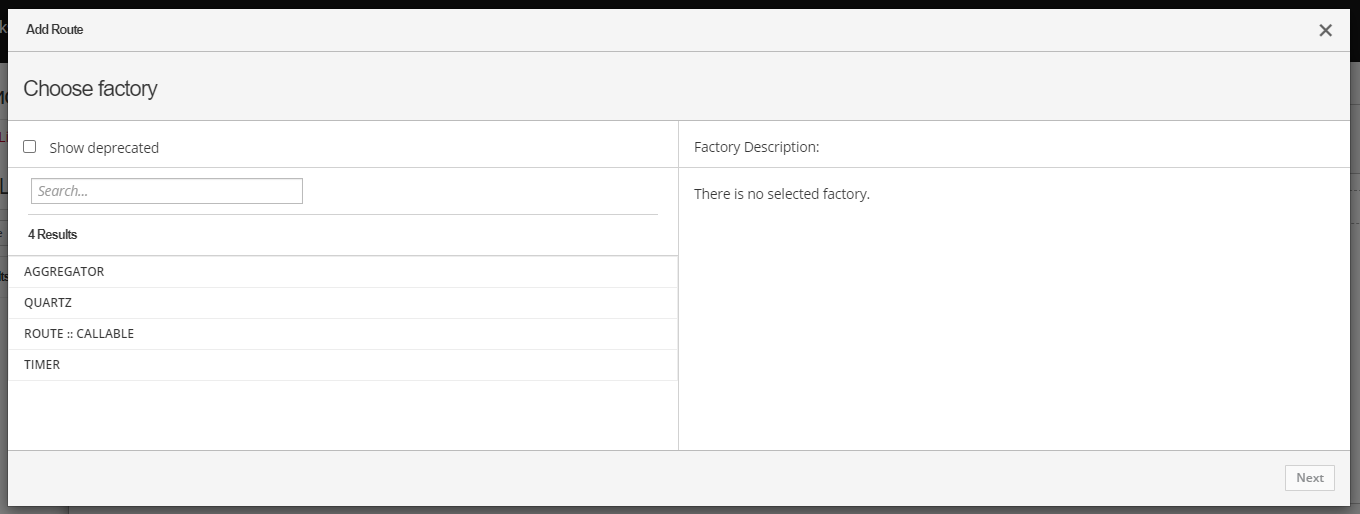Focus the factory Search field
The width and height of the screenshot is (1360, 514).
167,191
